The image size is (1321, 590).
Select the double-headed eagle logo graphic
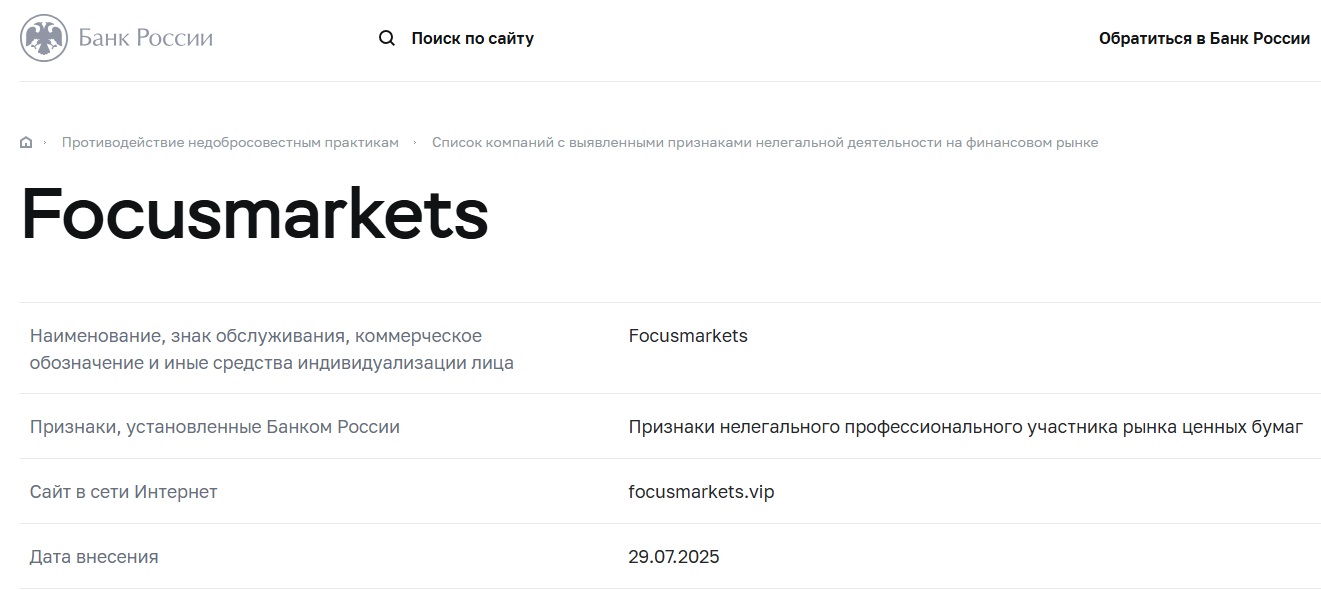[39, 38]
